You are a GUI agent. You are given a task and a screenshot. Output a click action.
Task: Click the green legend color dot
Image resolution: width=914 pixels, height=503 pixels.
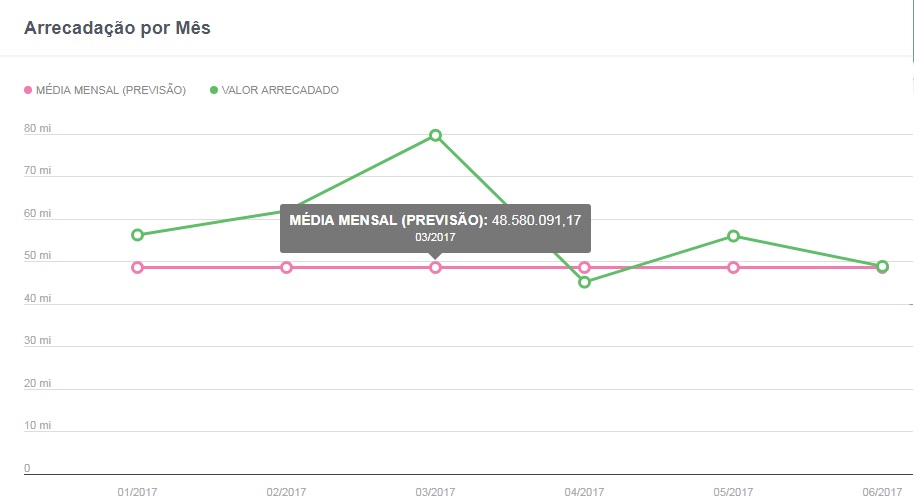(x=213, y=90)
